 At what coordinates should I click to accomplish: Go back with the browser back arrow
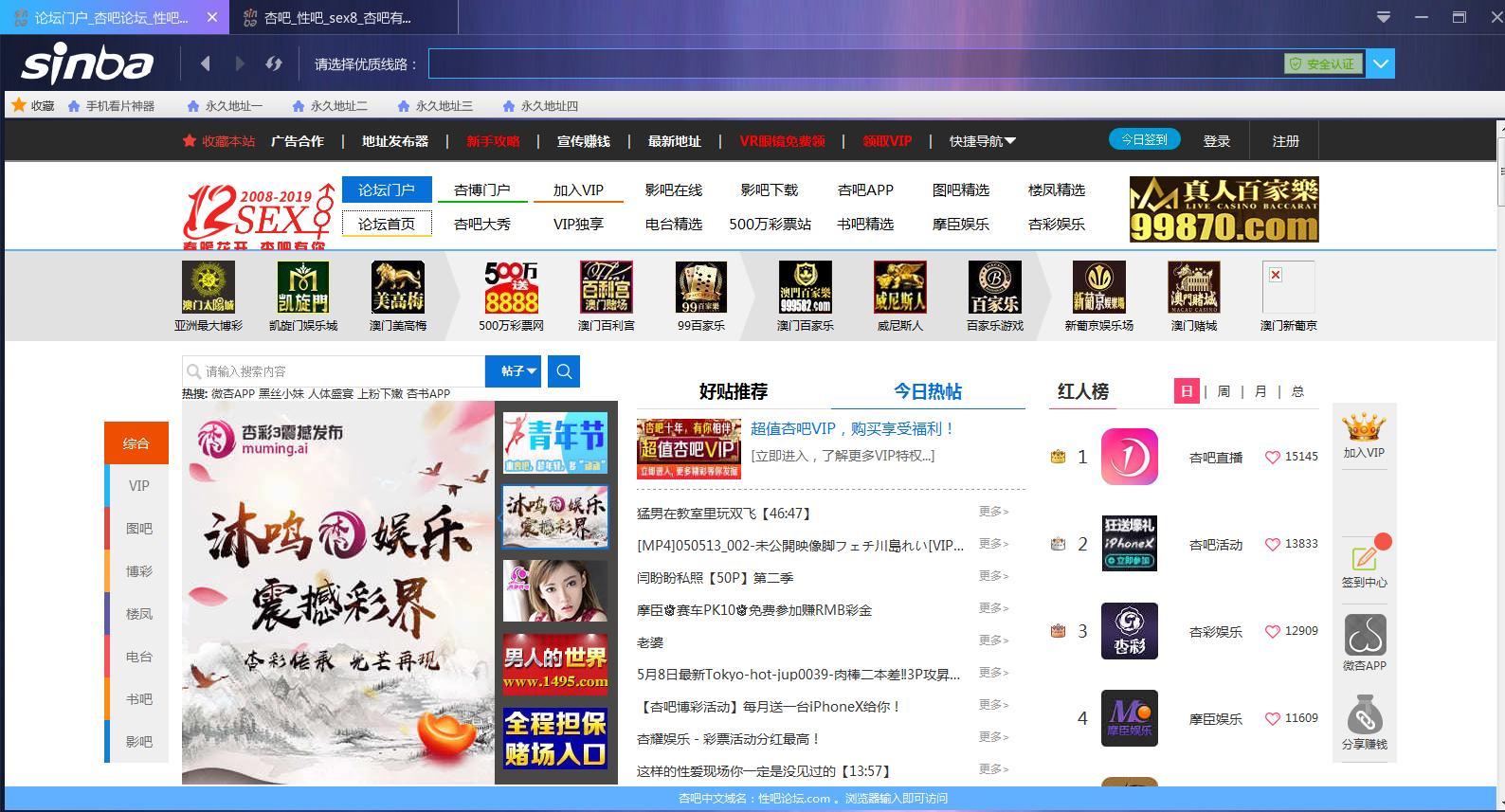point(205,63)
